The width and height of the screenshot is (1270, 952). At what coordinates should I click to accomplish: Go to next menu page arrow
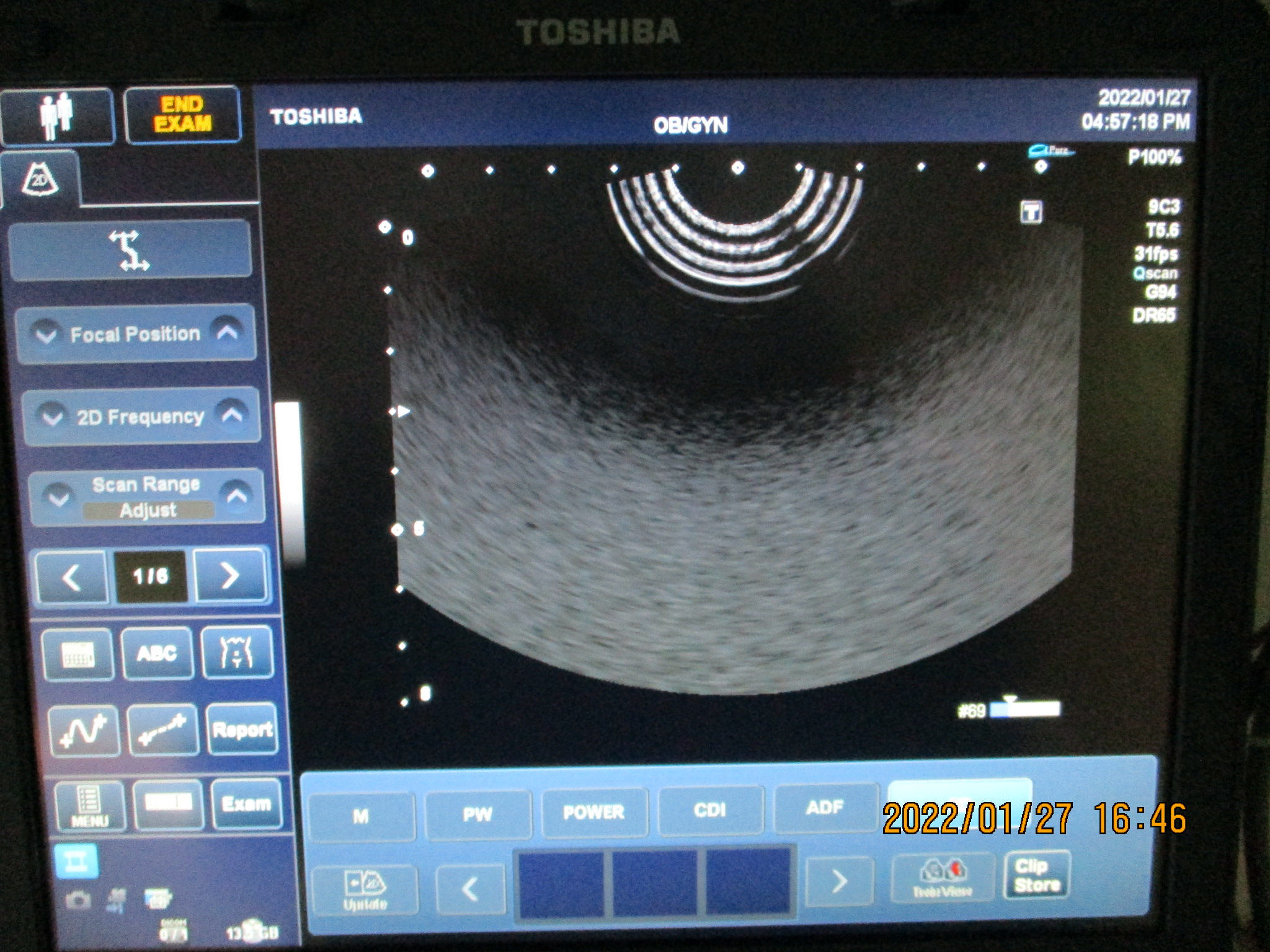coord(230,576)
